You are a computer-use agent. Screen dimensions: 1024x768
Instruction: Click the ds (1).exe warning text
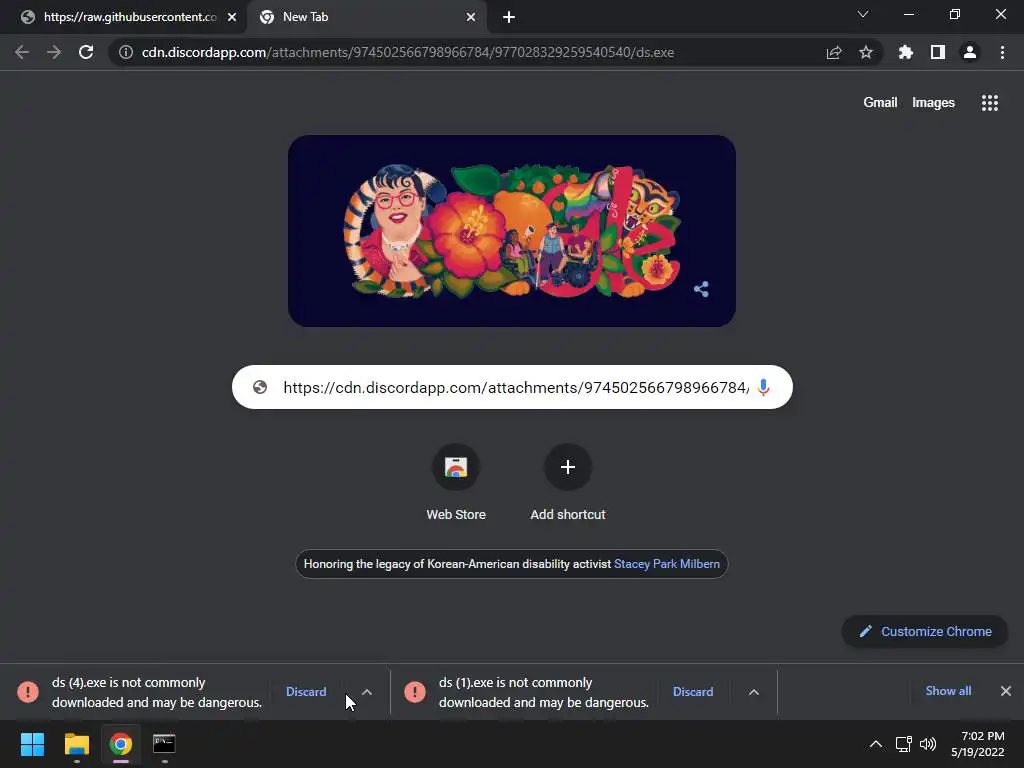pyautogui.click(x=544, y=692)
